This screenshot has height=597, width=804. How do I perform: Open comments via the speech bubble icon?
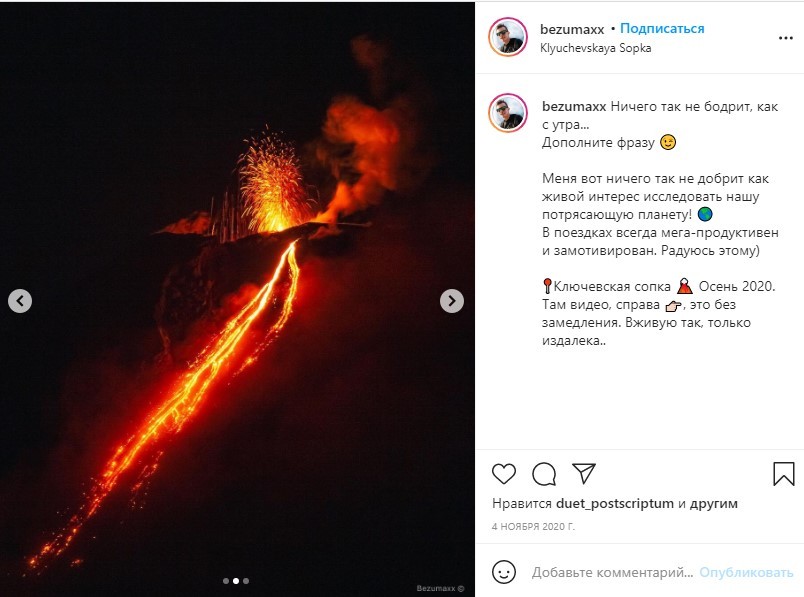tap(544, 473)
